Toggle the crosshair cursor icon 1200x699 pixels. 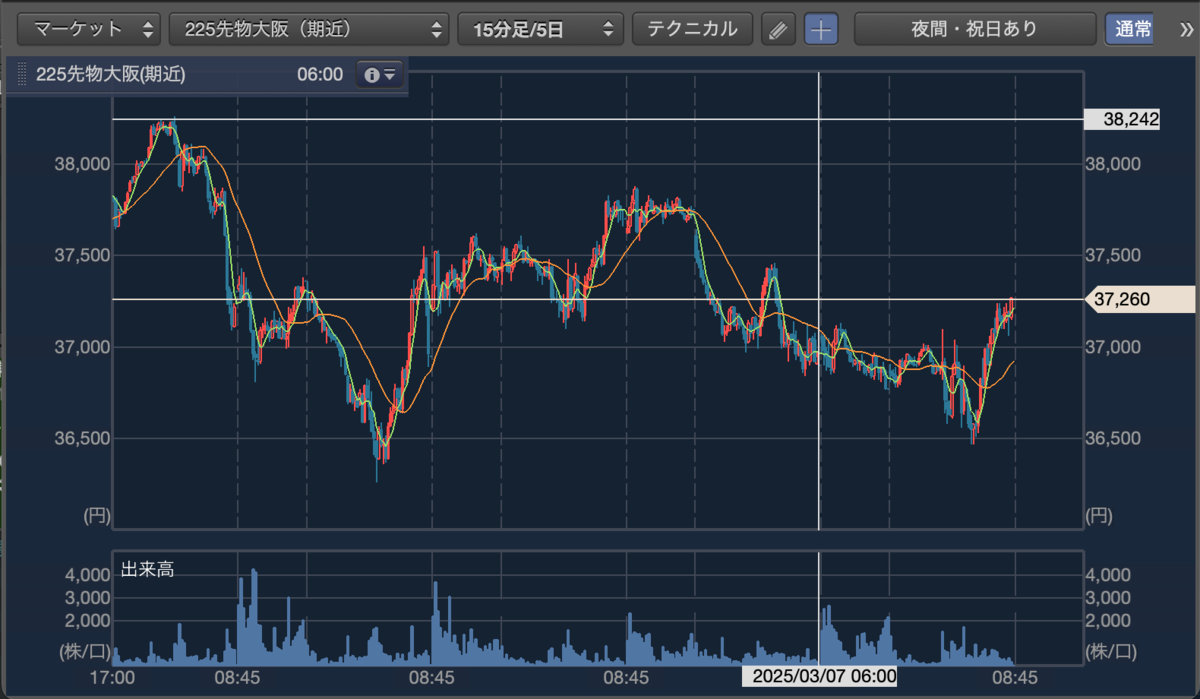coord(821,29)
